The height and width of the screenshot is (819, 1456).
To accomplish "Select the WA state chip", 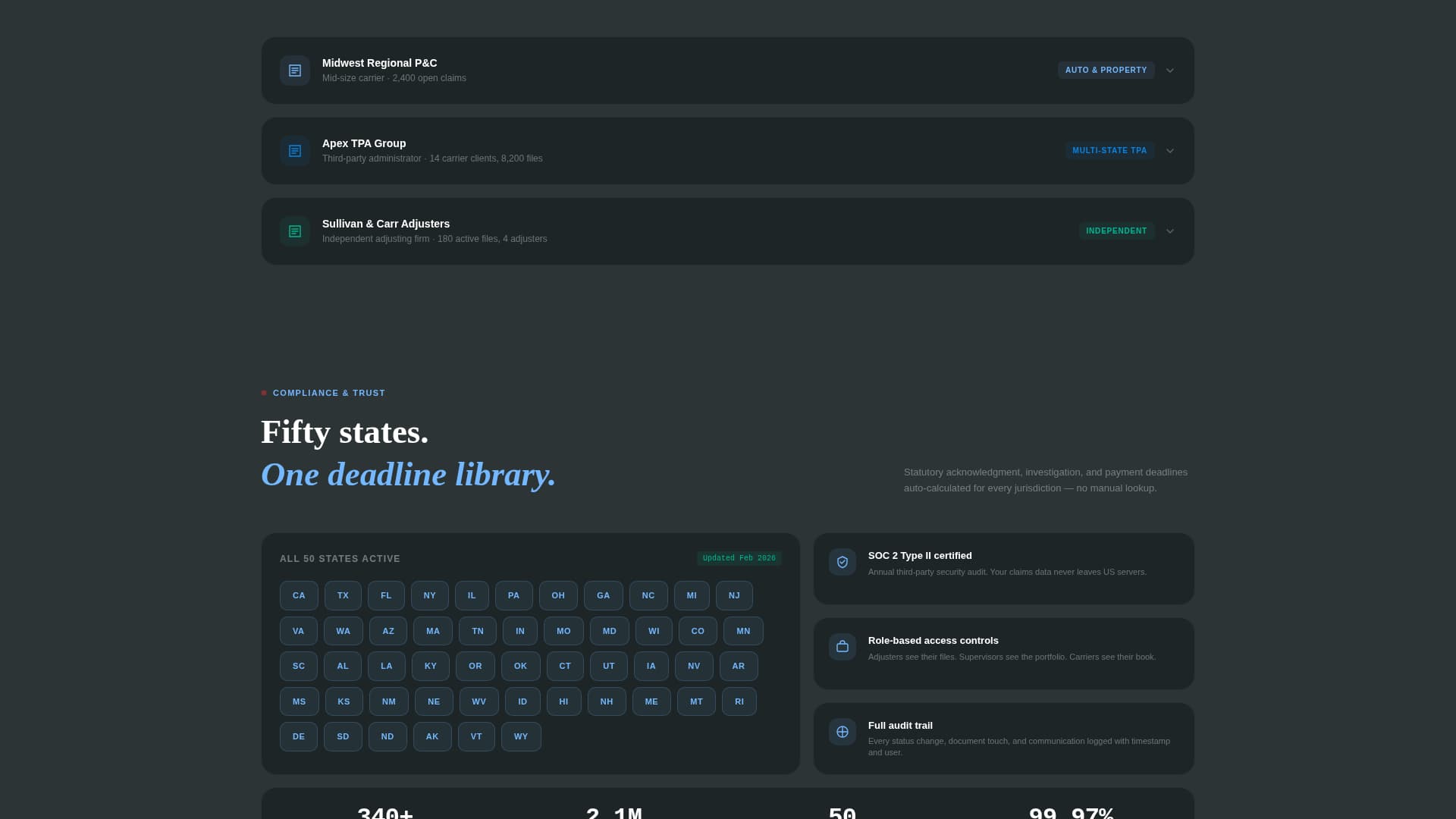I will coord(344,631).
